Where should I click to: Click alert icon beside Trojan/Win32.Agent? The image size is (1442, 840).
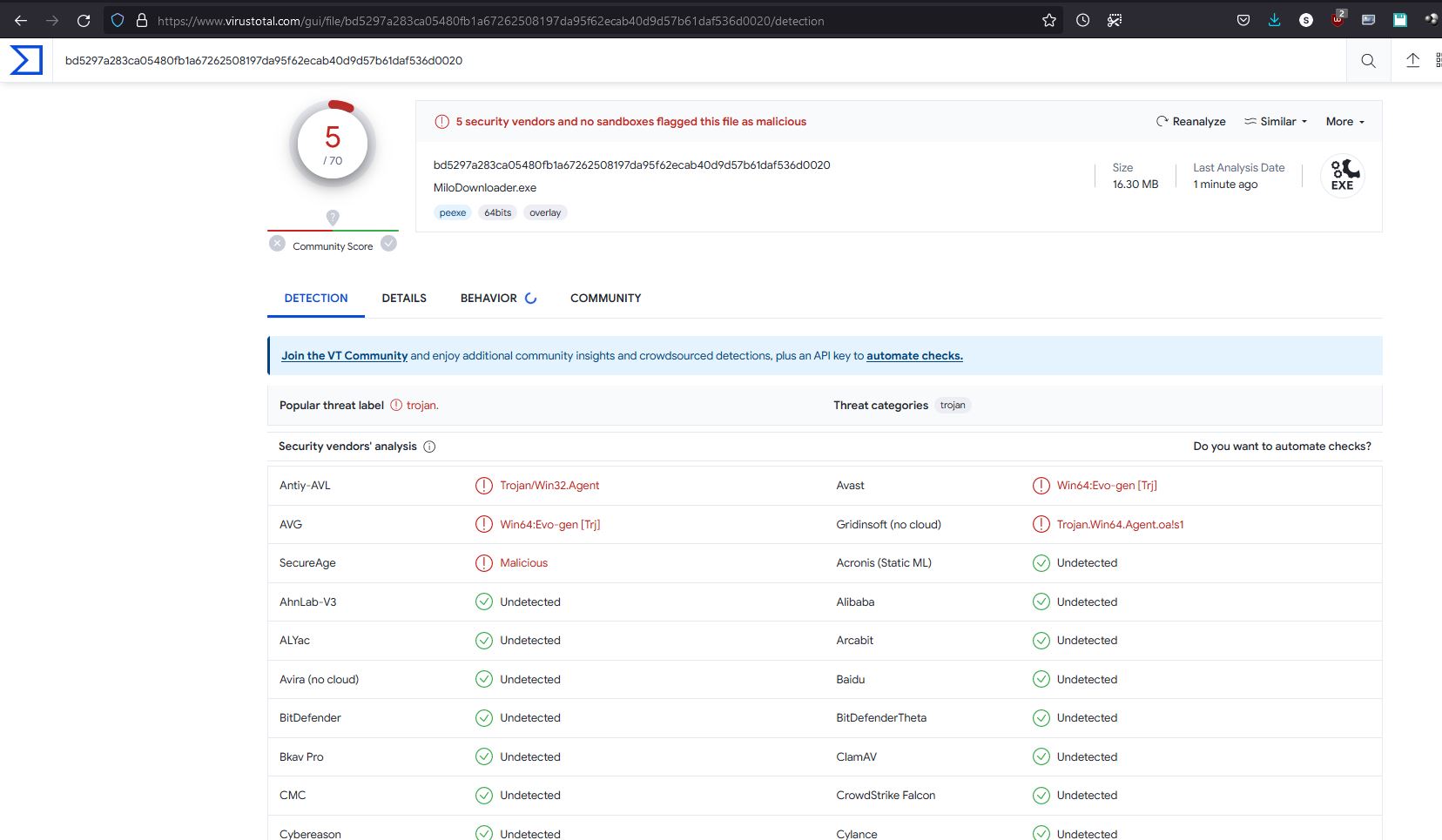pos(484,486)
